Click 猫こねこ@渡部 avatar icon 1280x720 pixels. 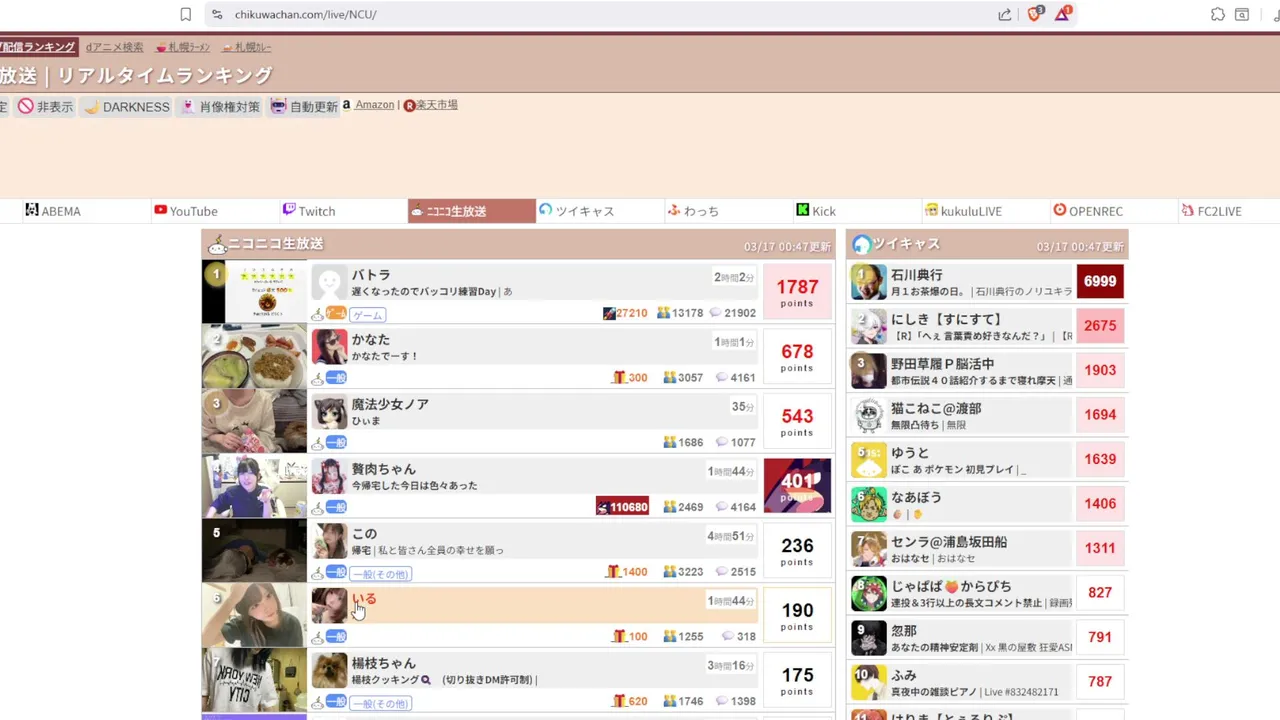point(868,415)
